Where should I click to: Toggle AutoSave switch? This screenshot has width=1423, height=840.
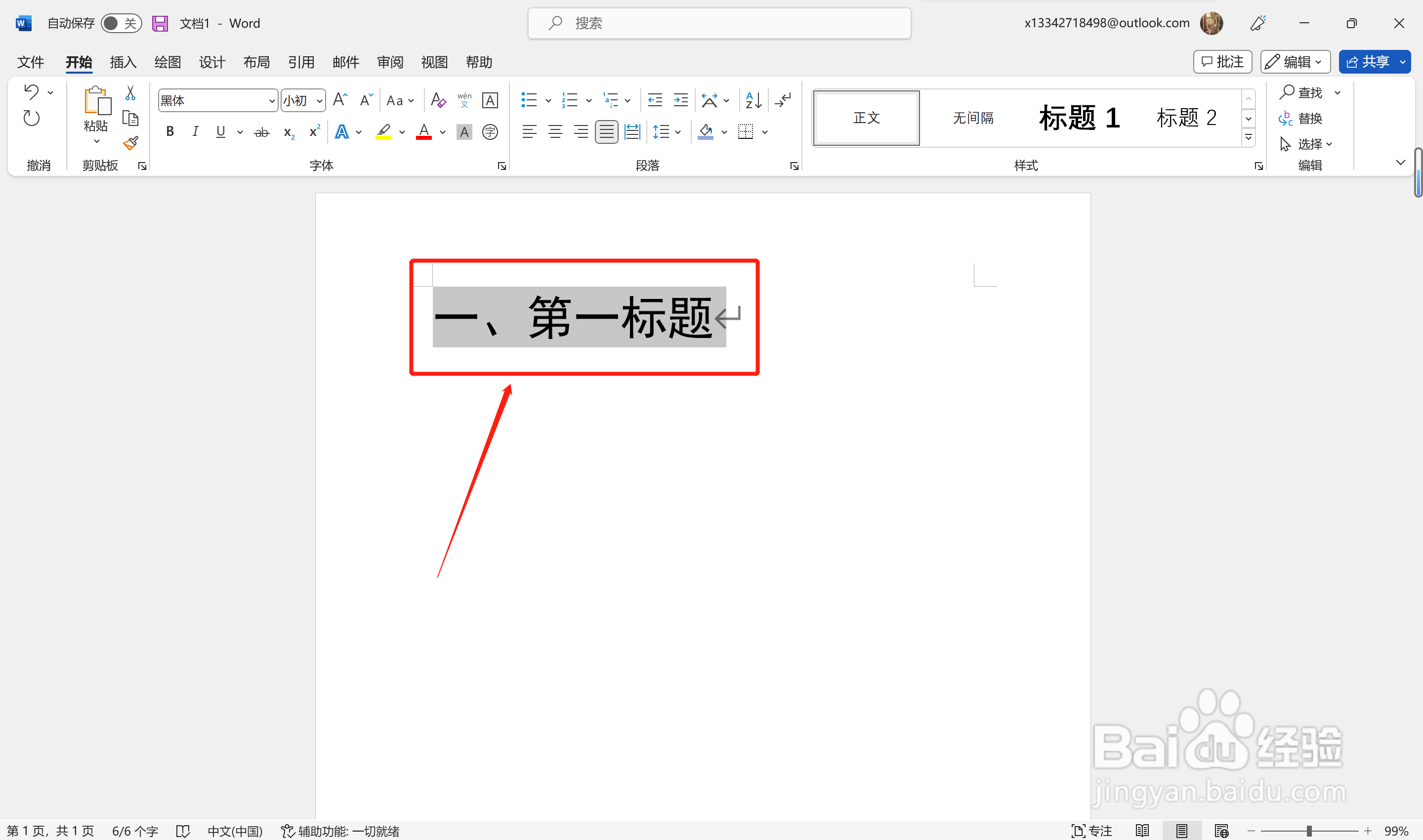(x=121, y=23)
